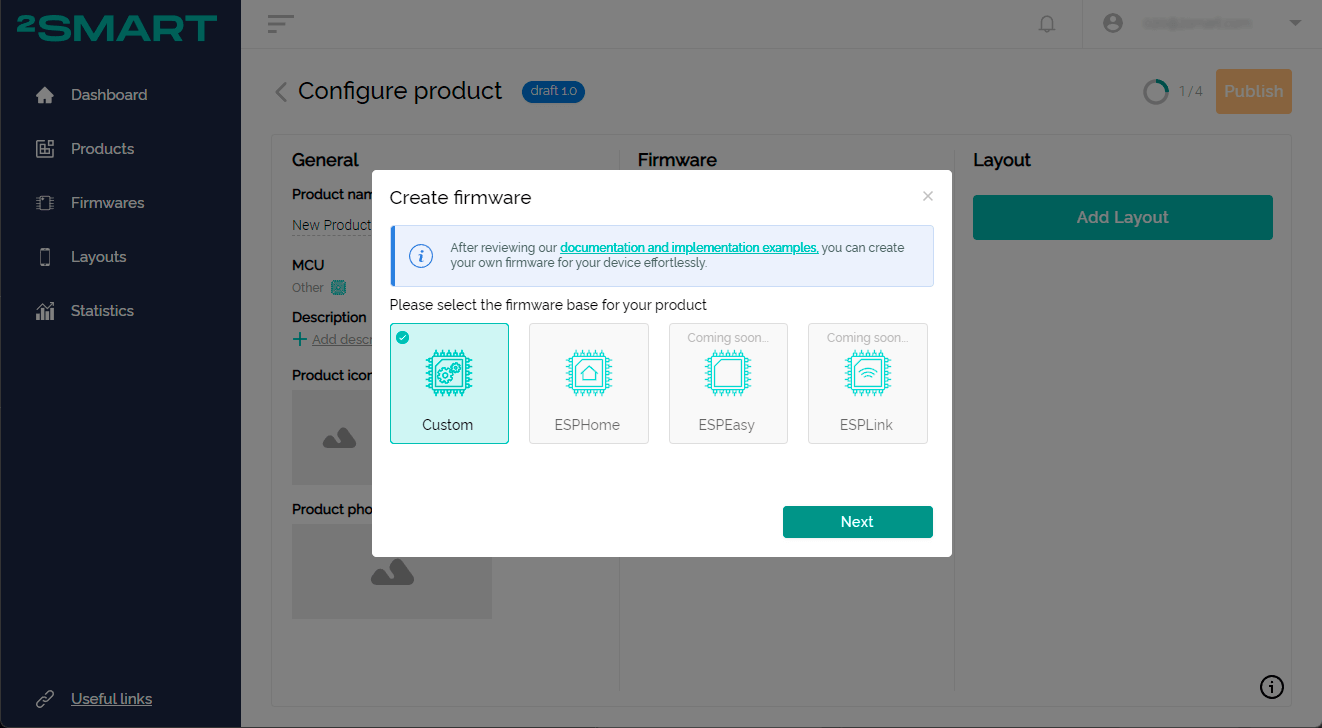Image resolution: width=1322 pixels, height=728 pixels.
Task: Click the MCU chip icon next to Other
Action: point(338,288)
